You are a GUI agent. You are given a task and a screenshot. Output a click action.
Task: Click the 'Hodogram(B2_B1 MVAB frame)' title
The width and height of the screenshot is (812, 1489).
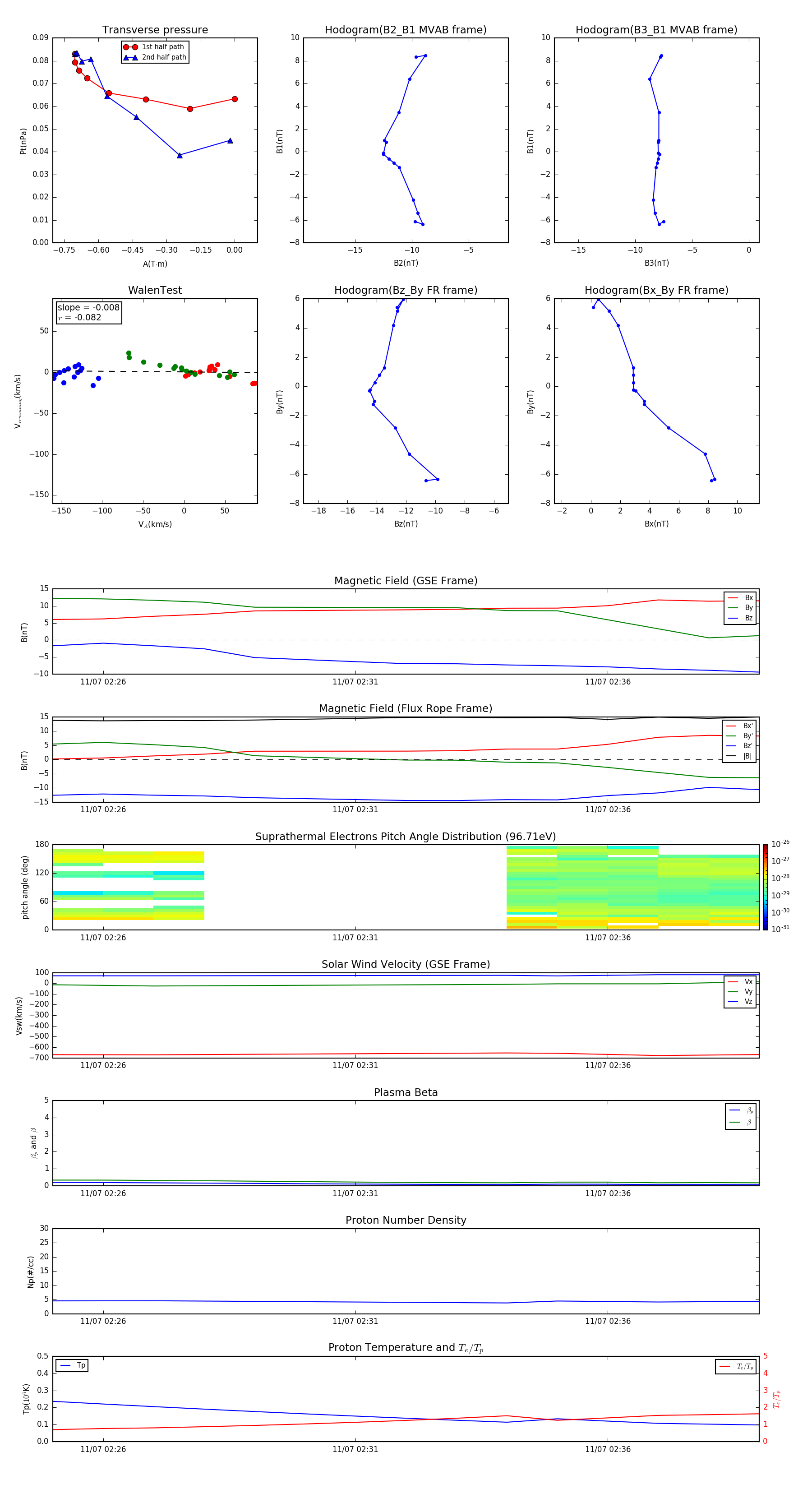(406, 30)
